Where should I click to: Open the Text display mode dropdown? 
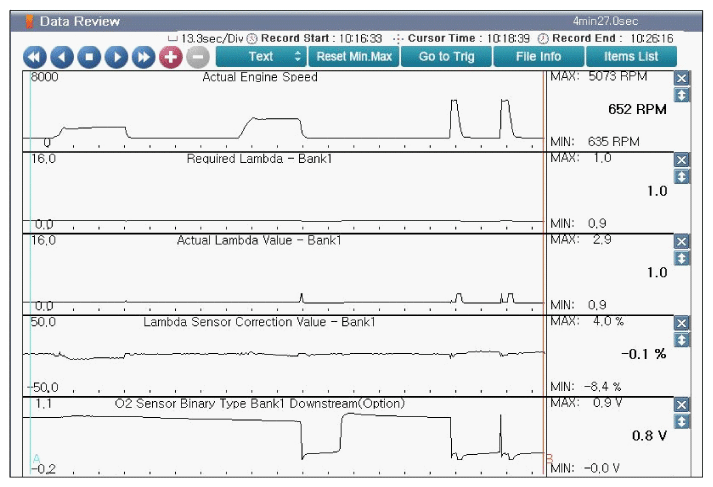[261, 57]
